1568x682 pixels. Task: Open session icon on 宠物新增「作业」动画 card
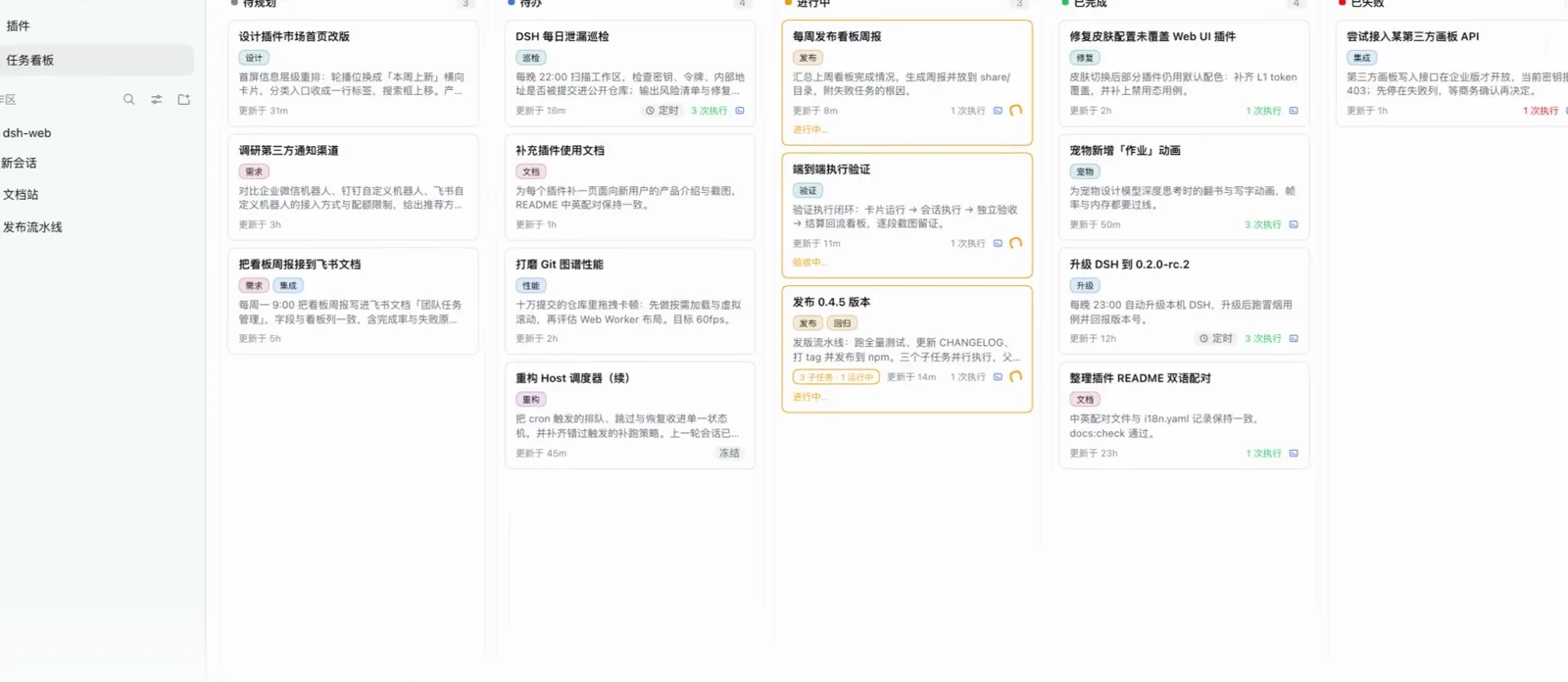1294,224
